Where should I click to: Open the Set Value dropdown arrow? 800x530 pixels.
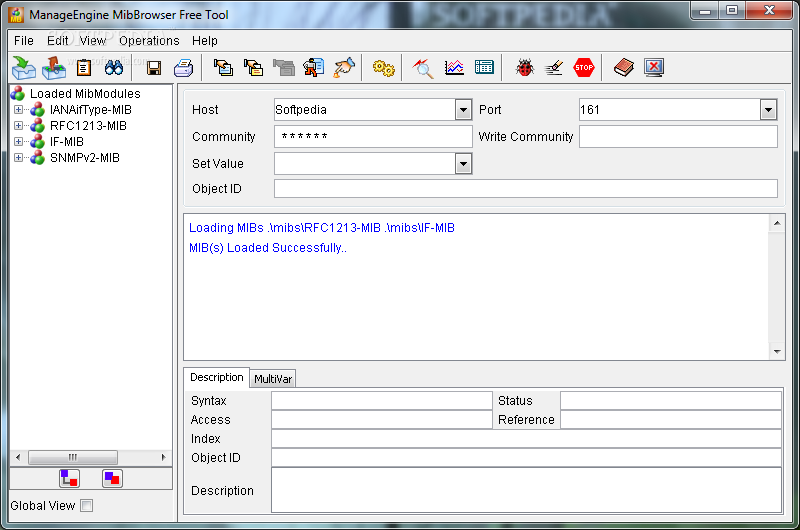pyautogui.click(x=463, y=164)
